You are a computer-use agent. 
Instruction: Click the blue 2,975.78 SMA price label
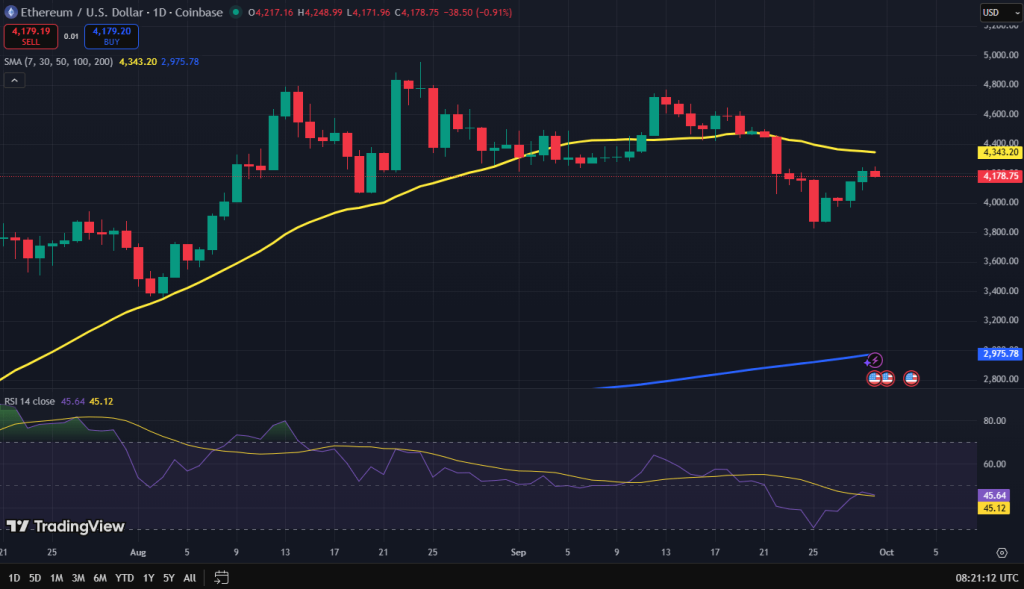[1000, 353]
